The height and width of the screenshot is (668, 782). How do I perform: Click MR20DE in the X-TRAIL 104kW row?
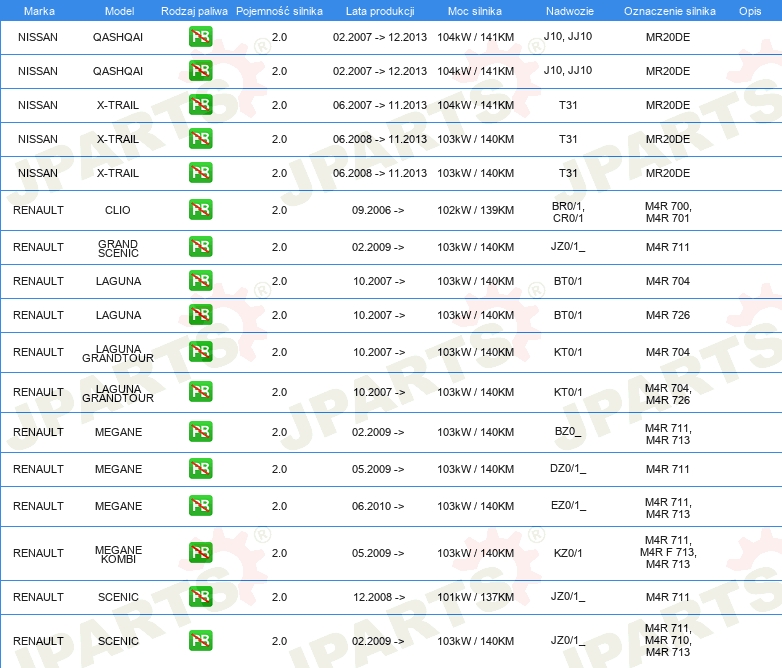click(x=668, y=105)
